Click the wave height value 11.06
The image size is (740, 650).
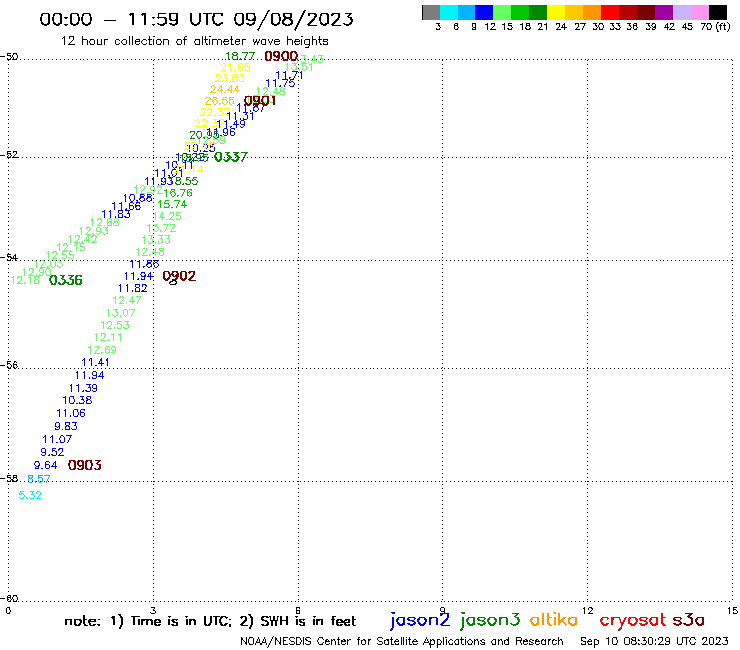click(71, 414)
